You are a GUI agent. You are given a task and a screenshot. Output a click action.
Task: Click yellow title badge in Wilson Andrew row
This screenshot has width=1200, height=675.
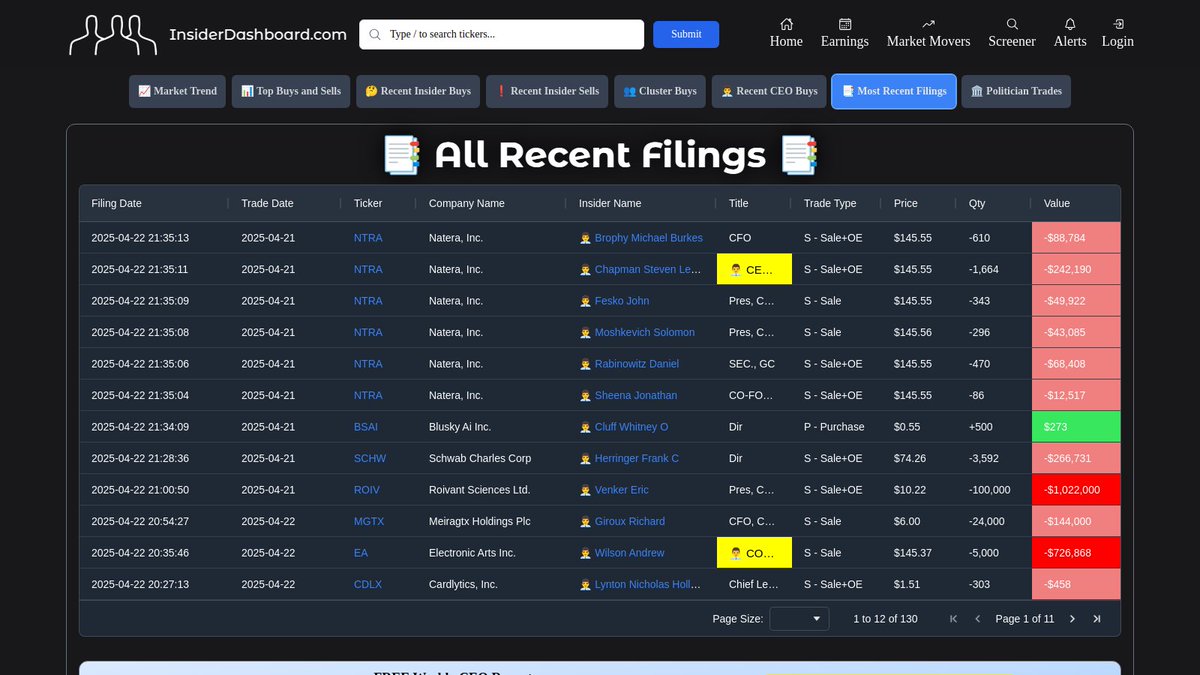pyautogui.click(x=754, y=553)
